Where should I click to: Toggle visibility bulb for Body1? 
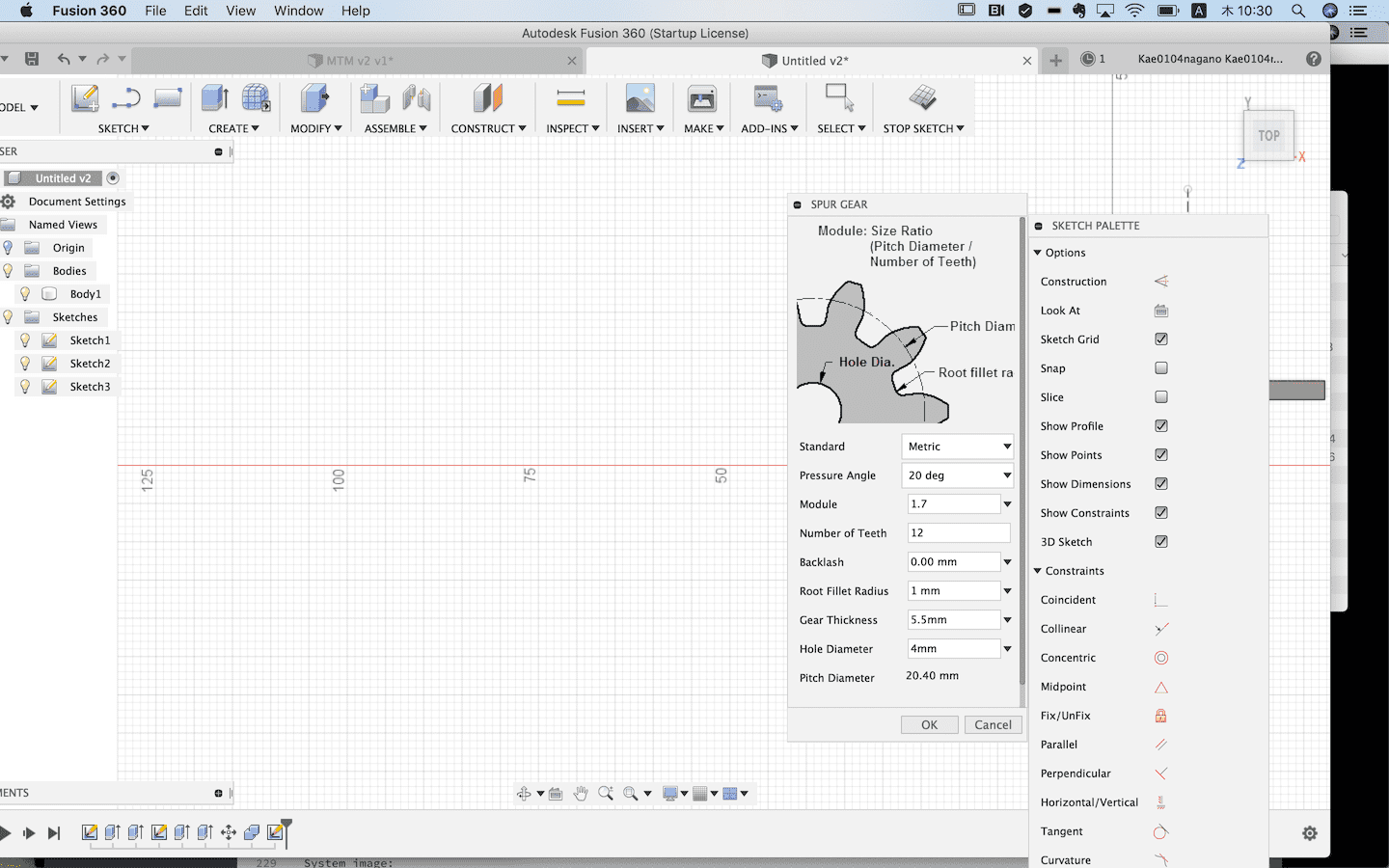point(25,294)
